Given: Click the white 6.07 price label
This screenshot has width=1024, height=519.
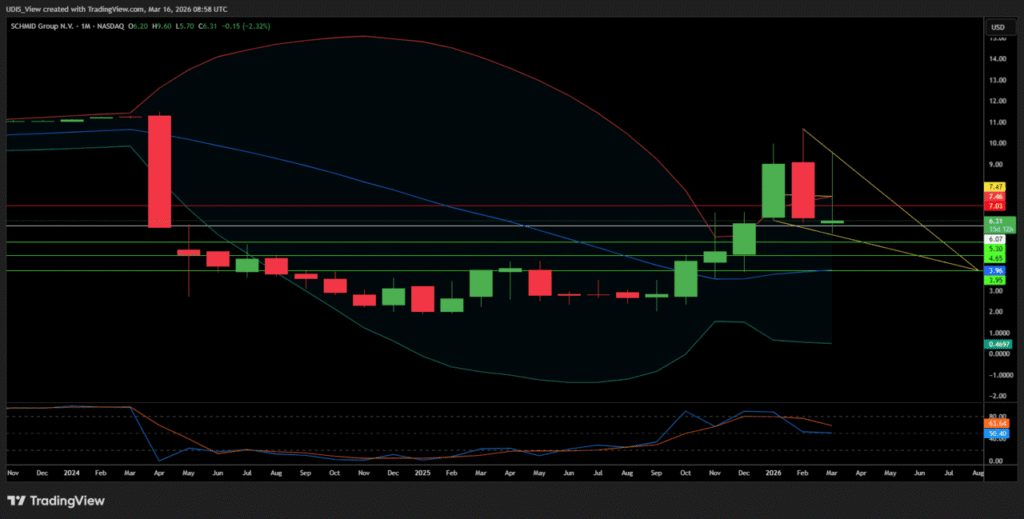Looking at the screenshot, I should pos(996,240).
